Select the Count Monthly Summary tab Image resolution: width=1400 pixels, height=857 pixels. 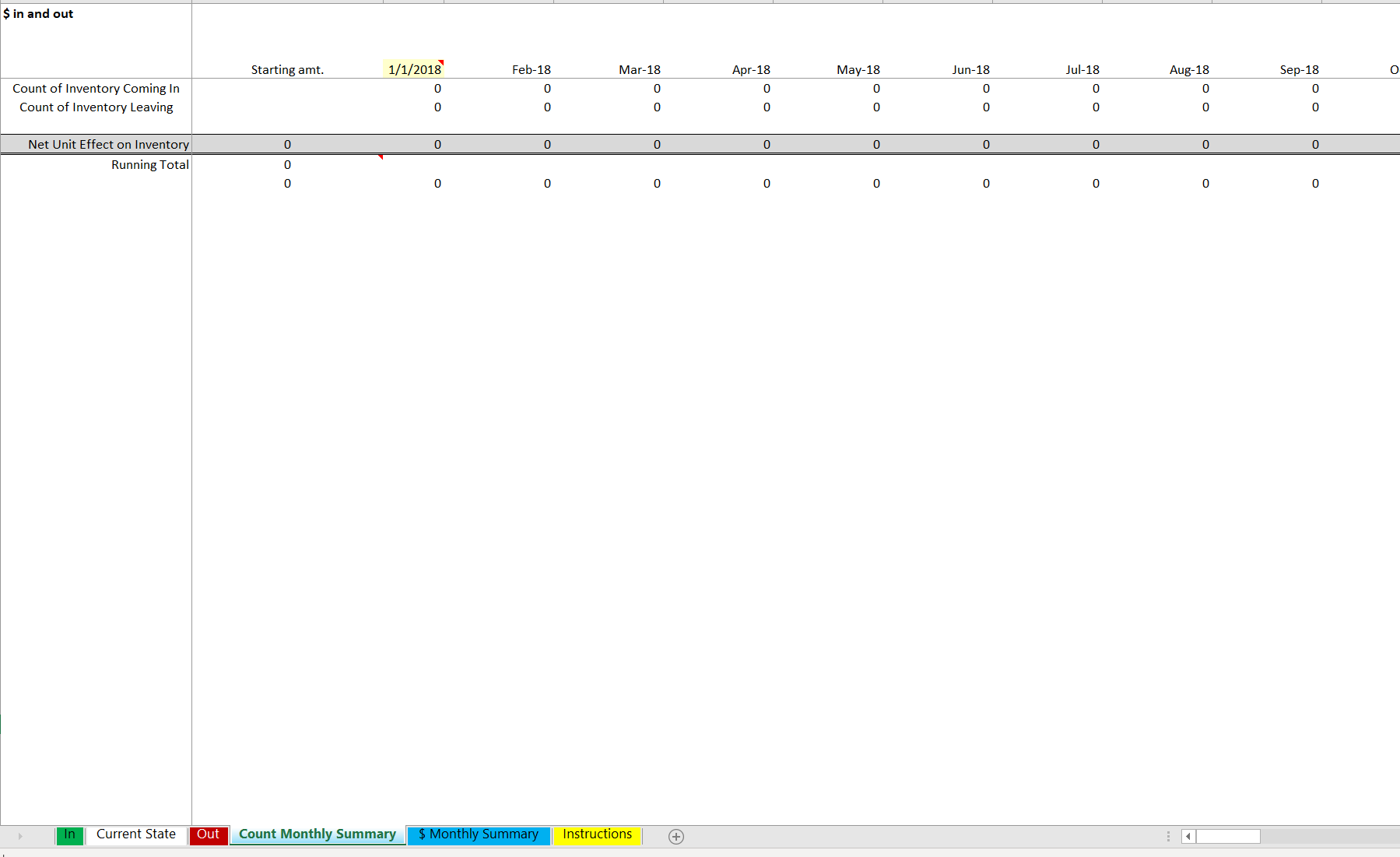[x=316, y=834]
